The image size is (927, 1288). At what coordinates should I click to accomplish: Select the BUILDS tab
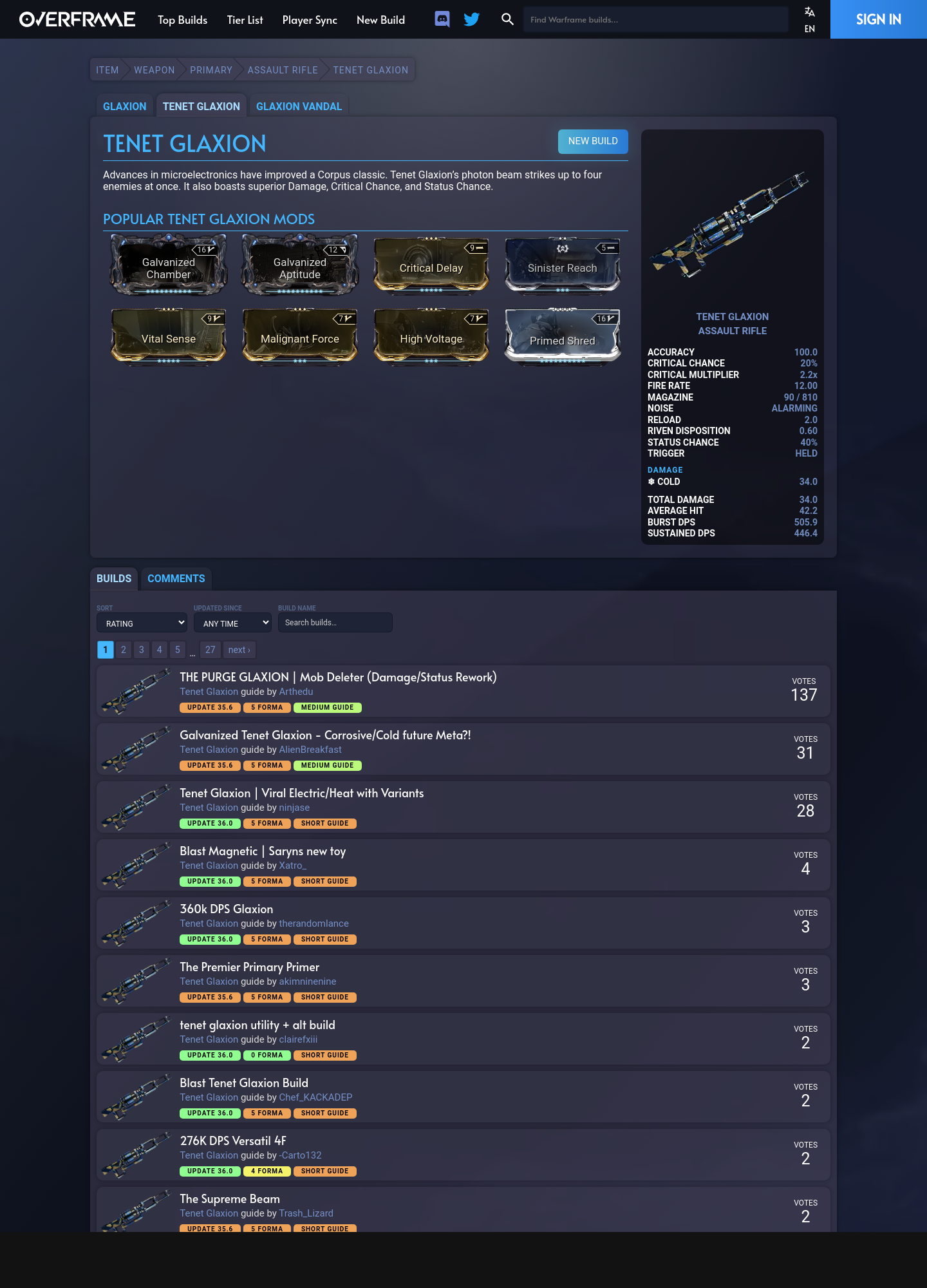[x=114, y=578]
